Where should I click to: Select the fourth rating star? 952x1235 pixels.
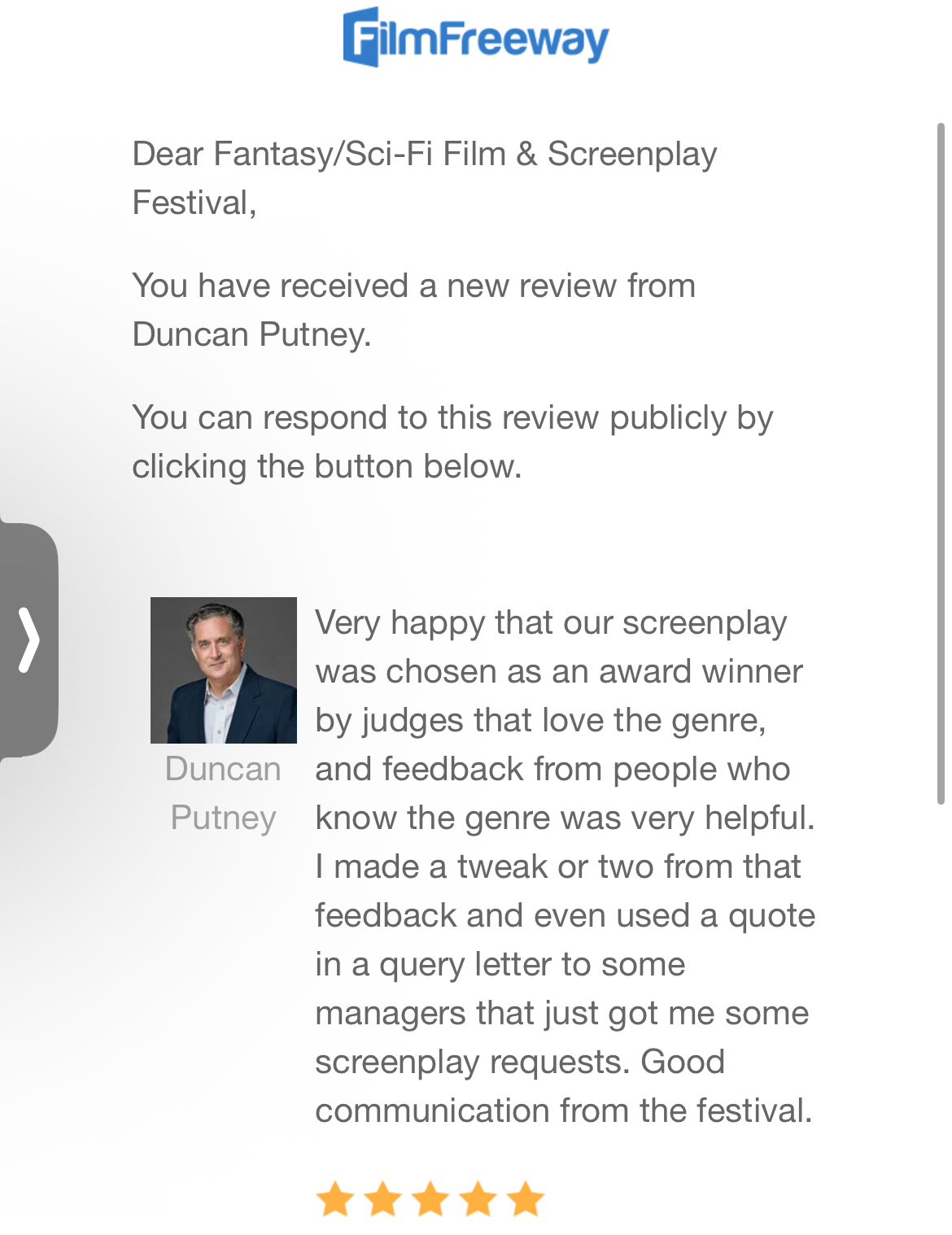[478, 1198]
